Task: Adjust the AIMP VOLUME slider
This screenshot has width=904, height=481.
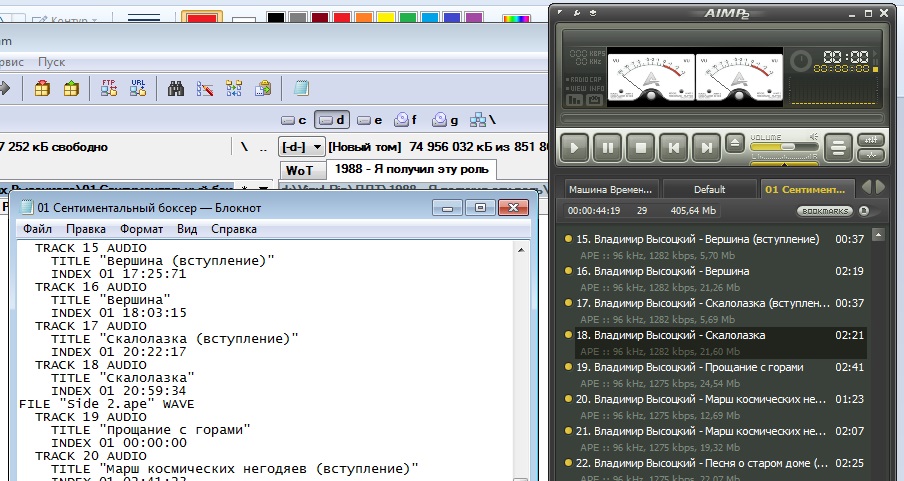Action: (x=784, y=147)
